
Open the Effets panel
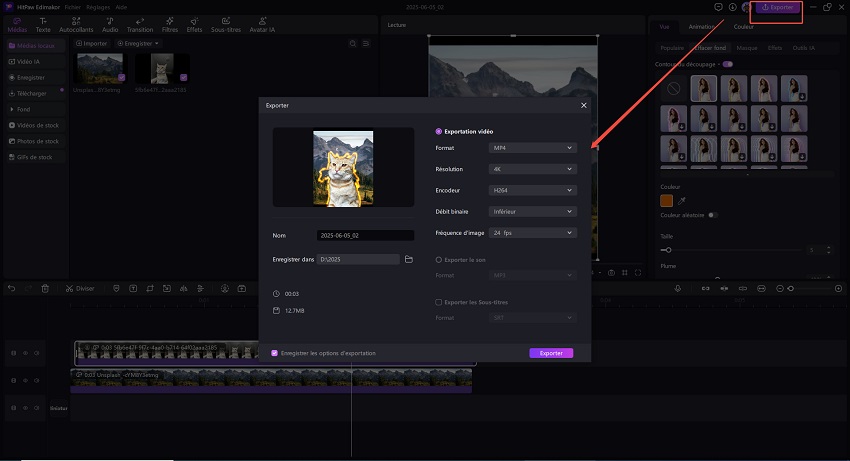[x=194, y=25]
